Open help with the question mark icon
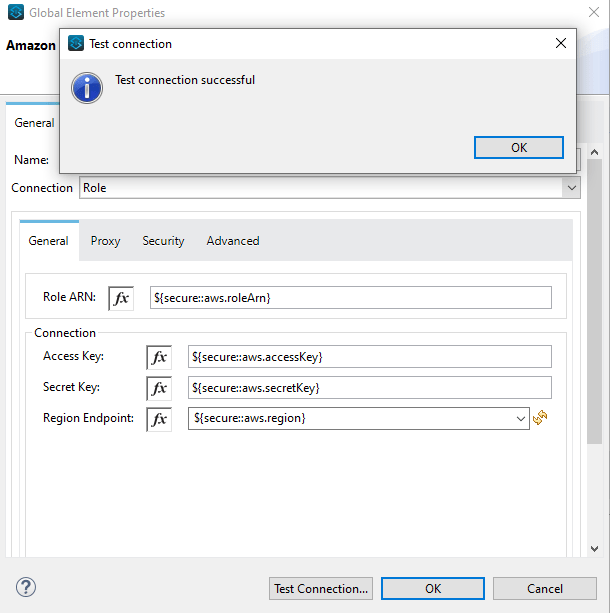The height and width of the screenshot is (613, 610). (26, 587)
